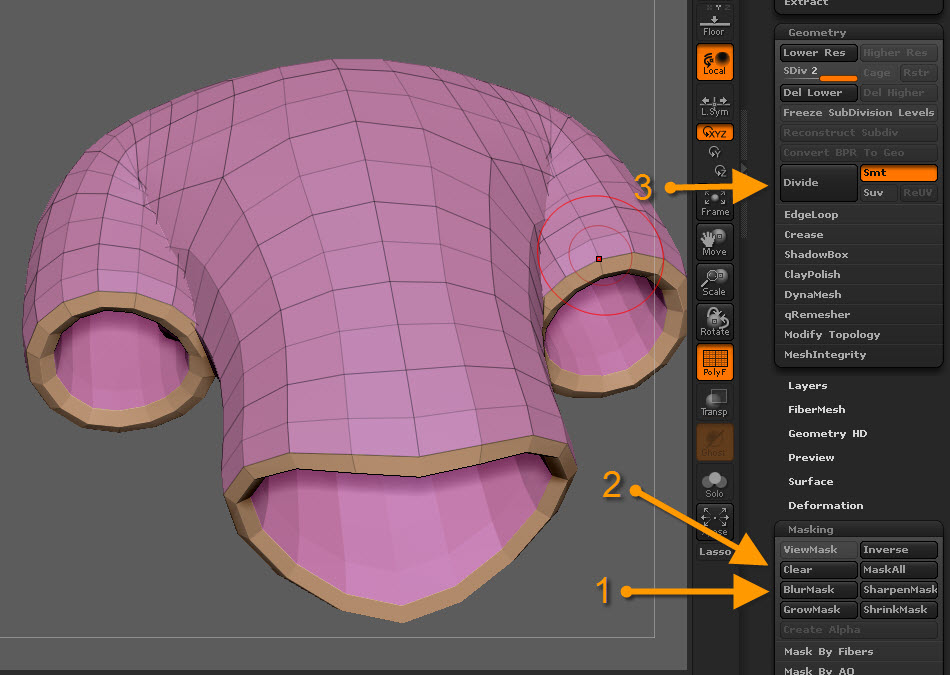Click the Lasso selection button
The width and height of the screenshot is (950, 675).
pyautogui.click(x=715, y=551)
